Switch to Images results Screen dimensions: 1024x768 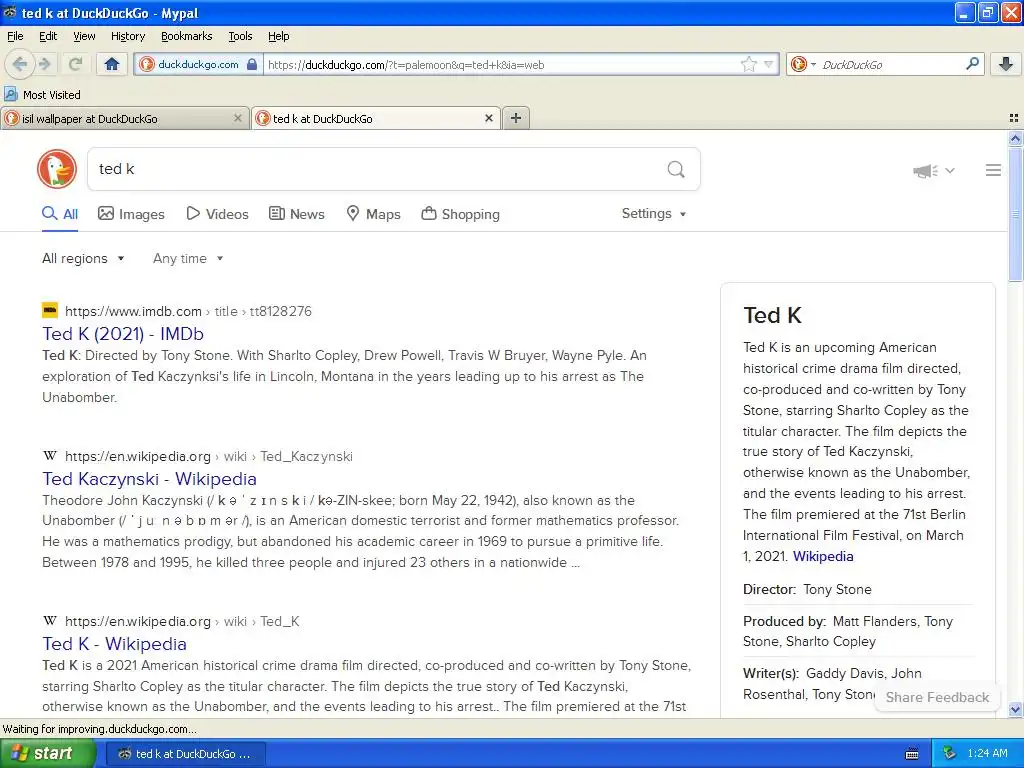tap(131, 214)
